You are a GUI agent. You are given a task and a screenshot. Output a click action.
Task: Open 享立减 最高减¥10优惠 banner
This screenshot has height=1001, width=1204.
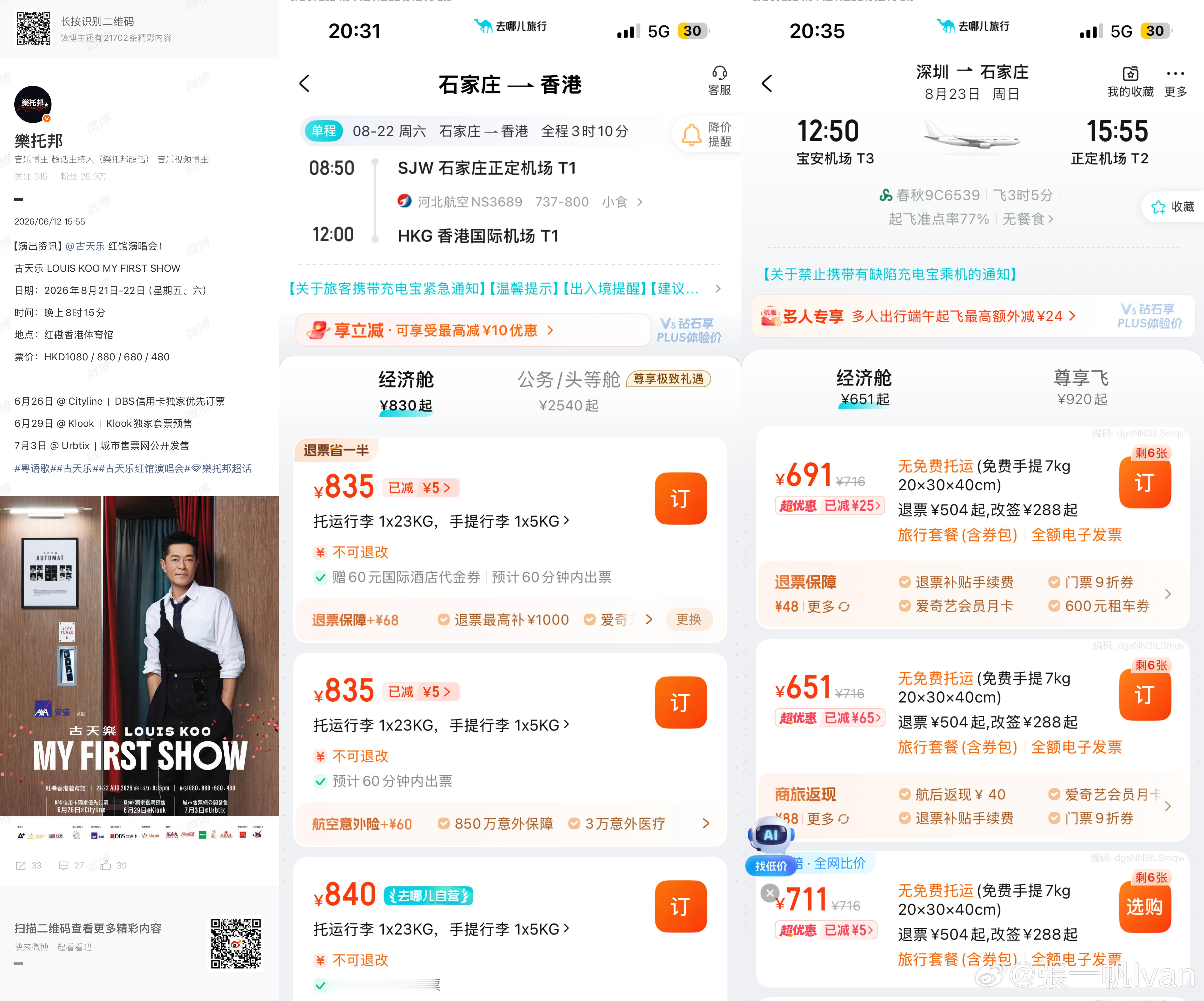click(473, 330)
